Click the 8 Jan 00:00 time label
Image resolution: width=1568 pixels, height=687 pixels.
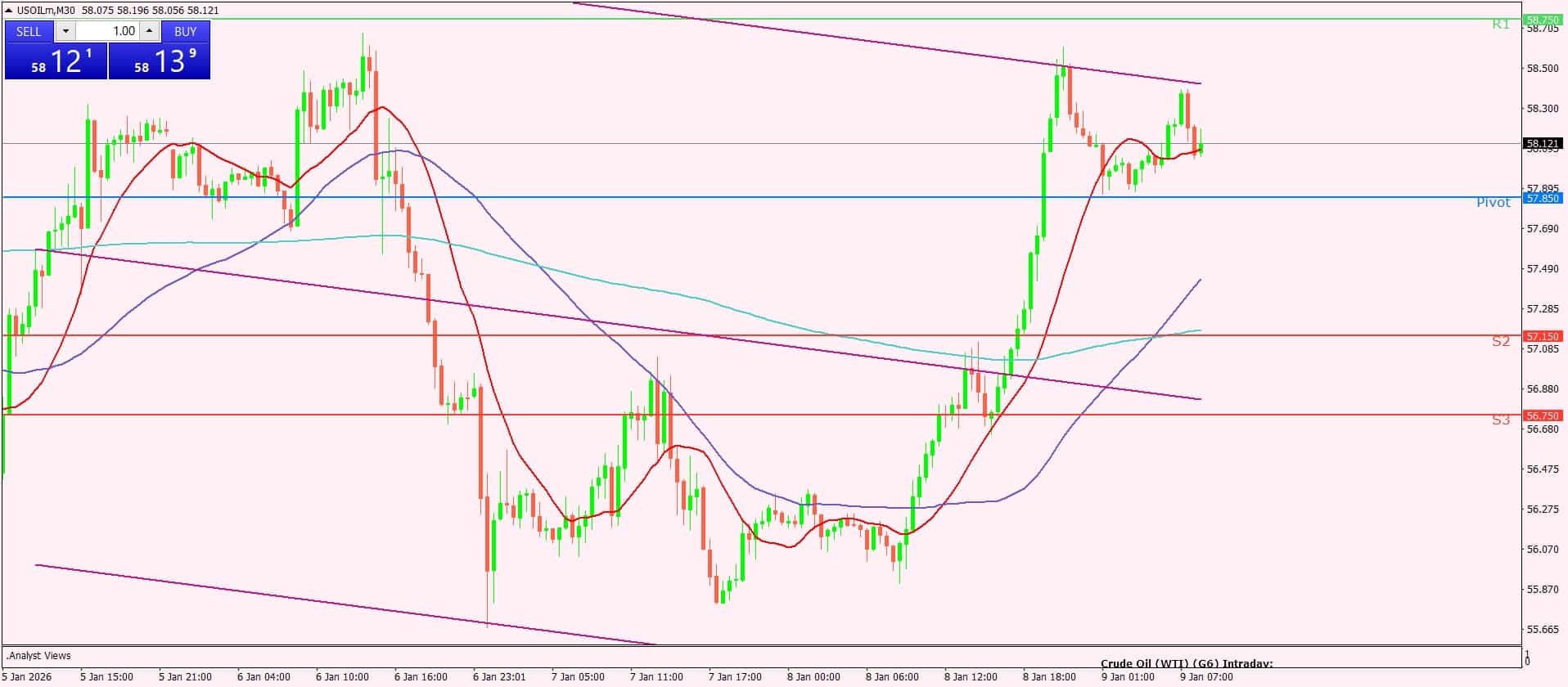pos(813,676)
